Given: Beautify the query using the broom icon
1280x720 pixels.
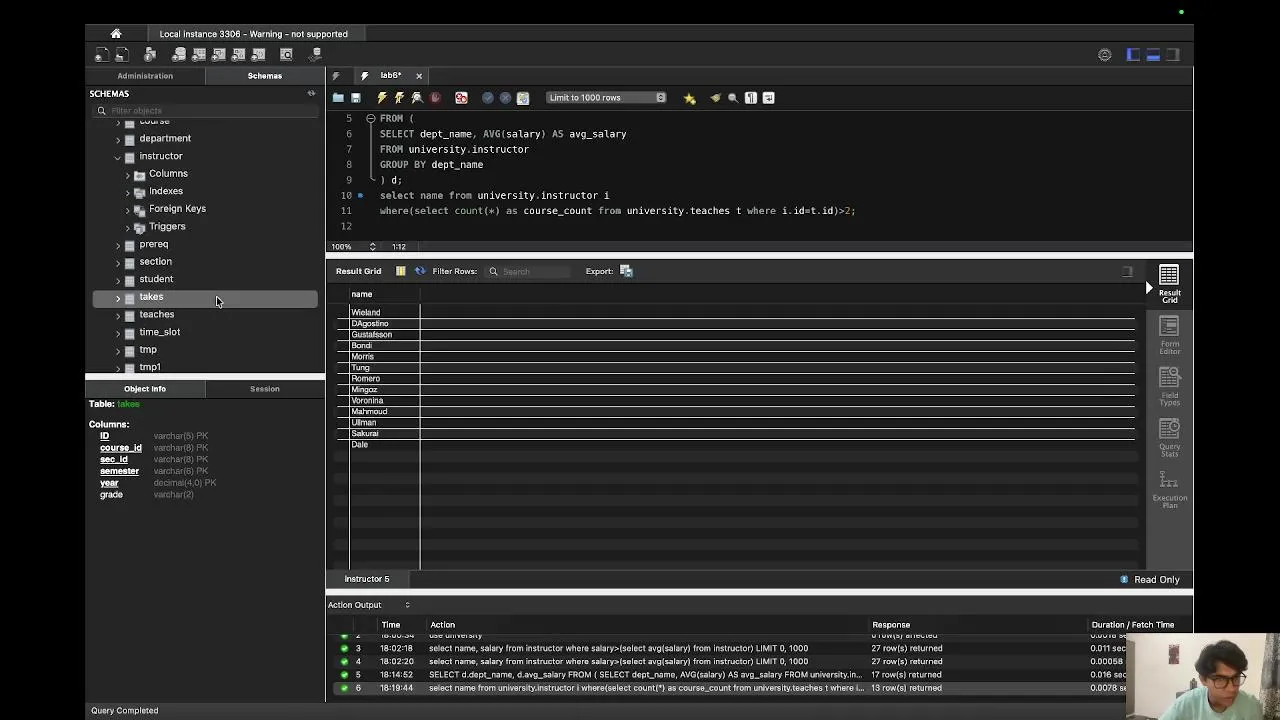Looking at the screenshot, I should (x=715, y=98).
